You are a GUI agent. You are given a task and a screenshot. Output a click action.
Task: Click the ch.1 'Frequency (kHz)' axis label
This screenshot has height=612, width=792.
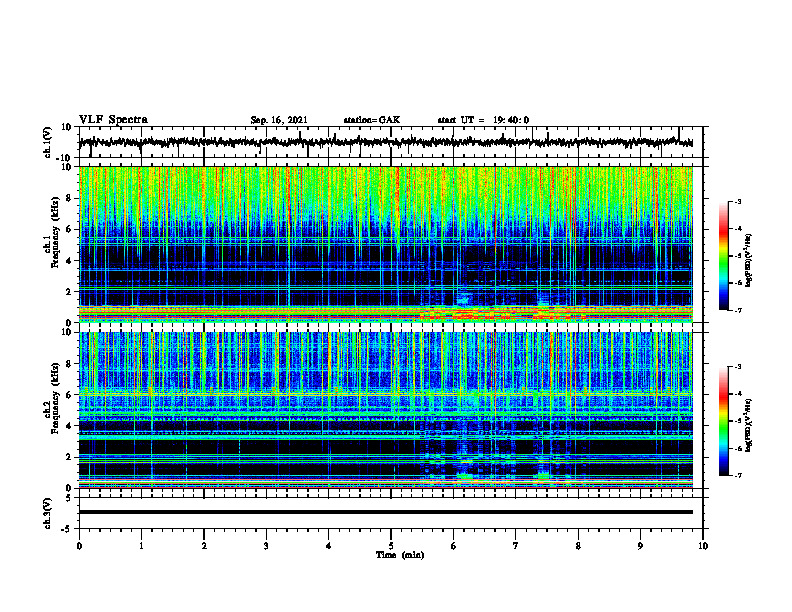point(55,231)
